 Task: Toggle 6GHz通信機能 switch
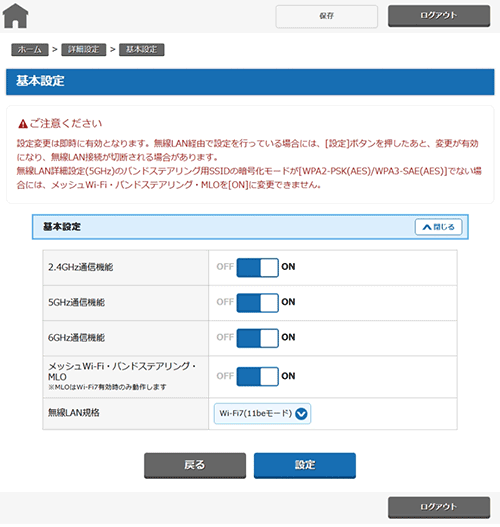[x=257, y=338]
